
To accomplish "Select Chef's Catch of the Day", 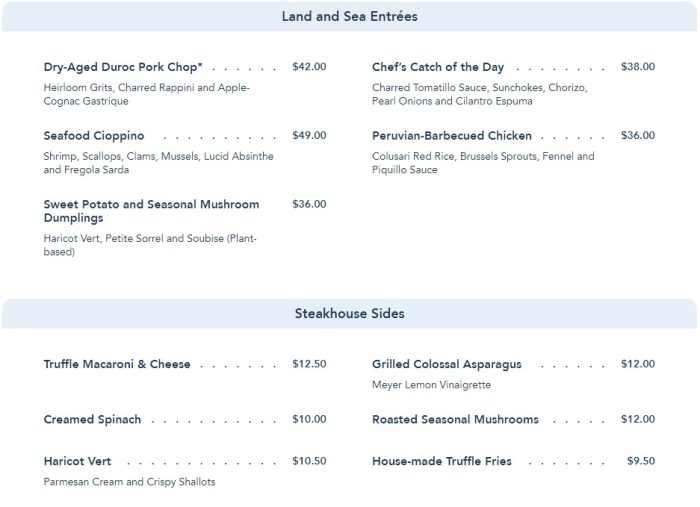I will 438,67.
